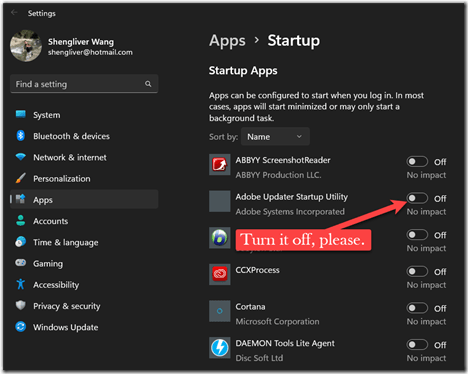Select Windows Update label
This screenshot has height=374, width=468.
coord(65,327)
